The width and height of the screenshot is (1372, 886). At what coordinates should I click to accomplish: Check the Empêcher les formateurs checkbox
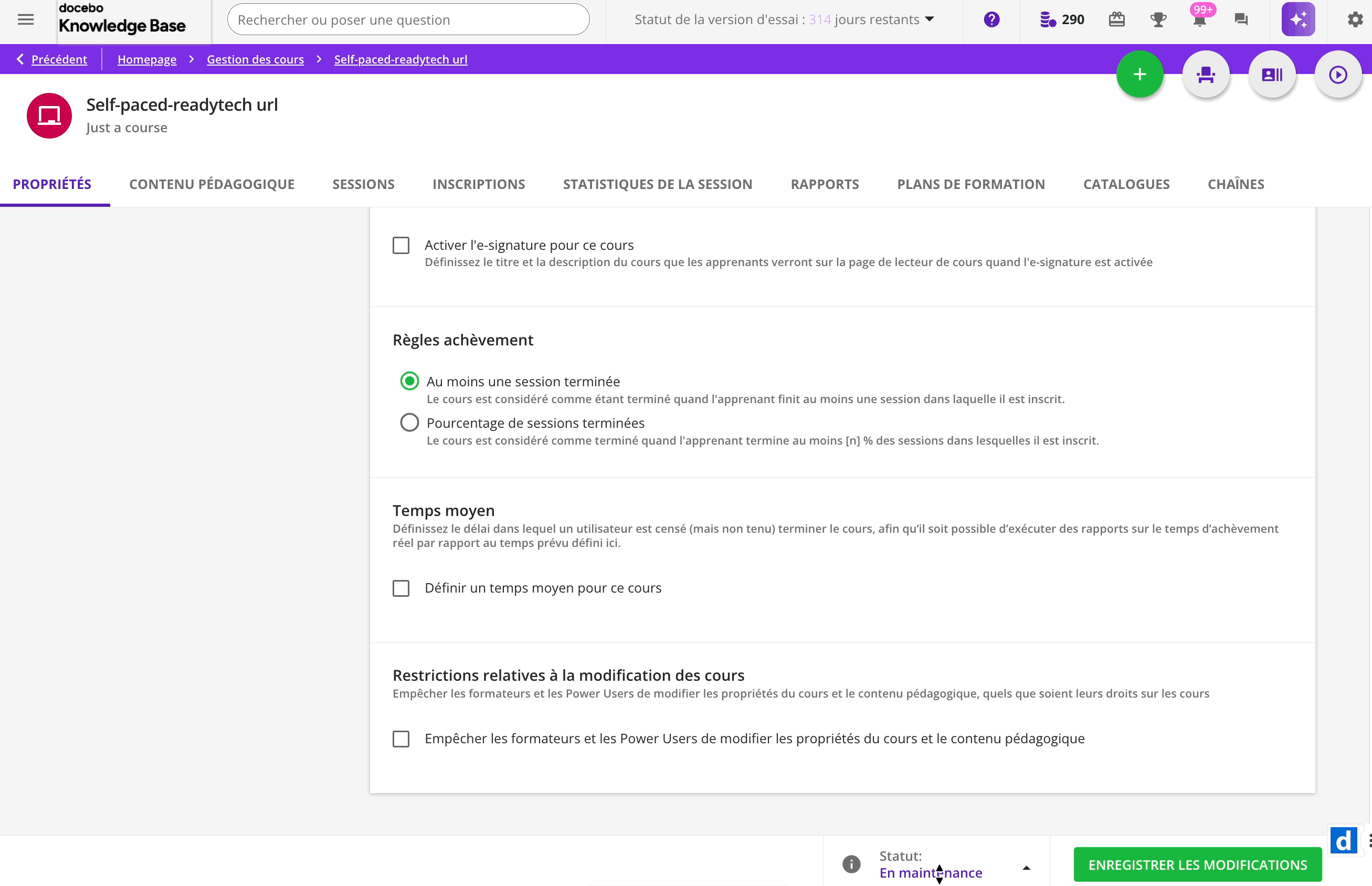coord(401,739)
